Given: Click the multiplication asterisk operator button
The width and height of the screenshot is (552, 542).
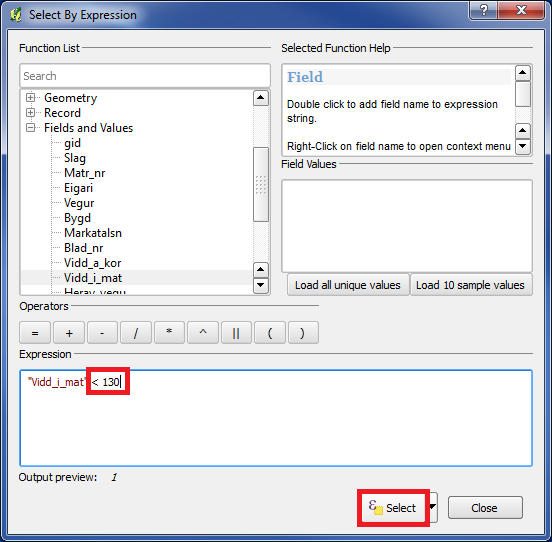Looking at the screenshot, I should [x=169, y=332].
